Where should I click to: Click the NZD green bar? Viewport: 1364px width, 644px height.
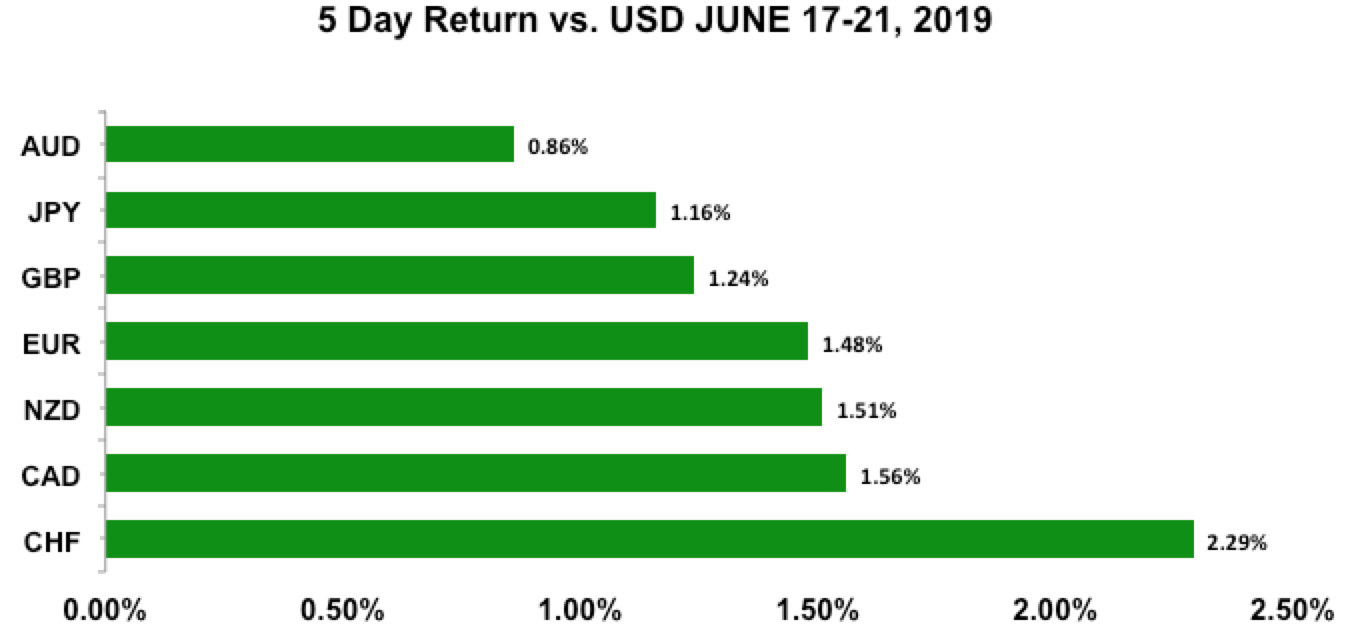click(464, 407)
